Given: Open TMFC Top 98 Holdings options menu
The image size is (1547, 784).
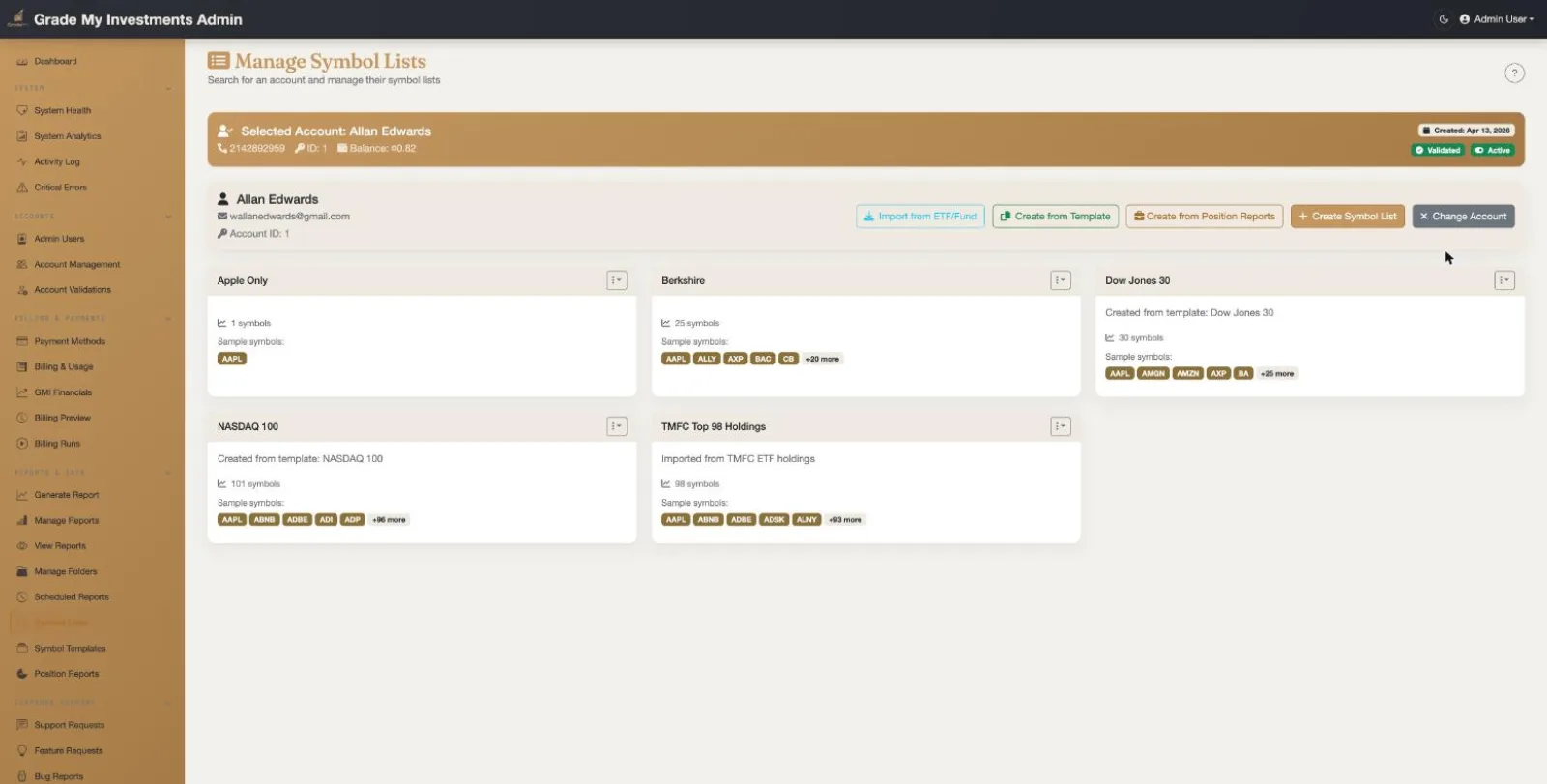Looking at the screenshot, I should click(1061, 426).
